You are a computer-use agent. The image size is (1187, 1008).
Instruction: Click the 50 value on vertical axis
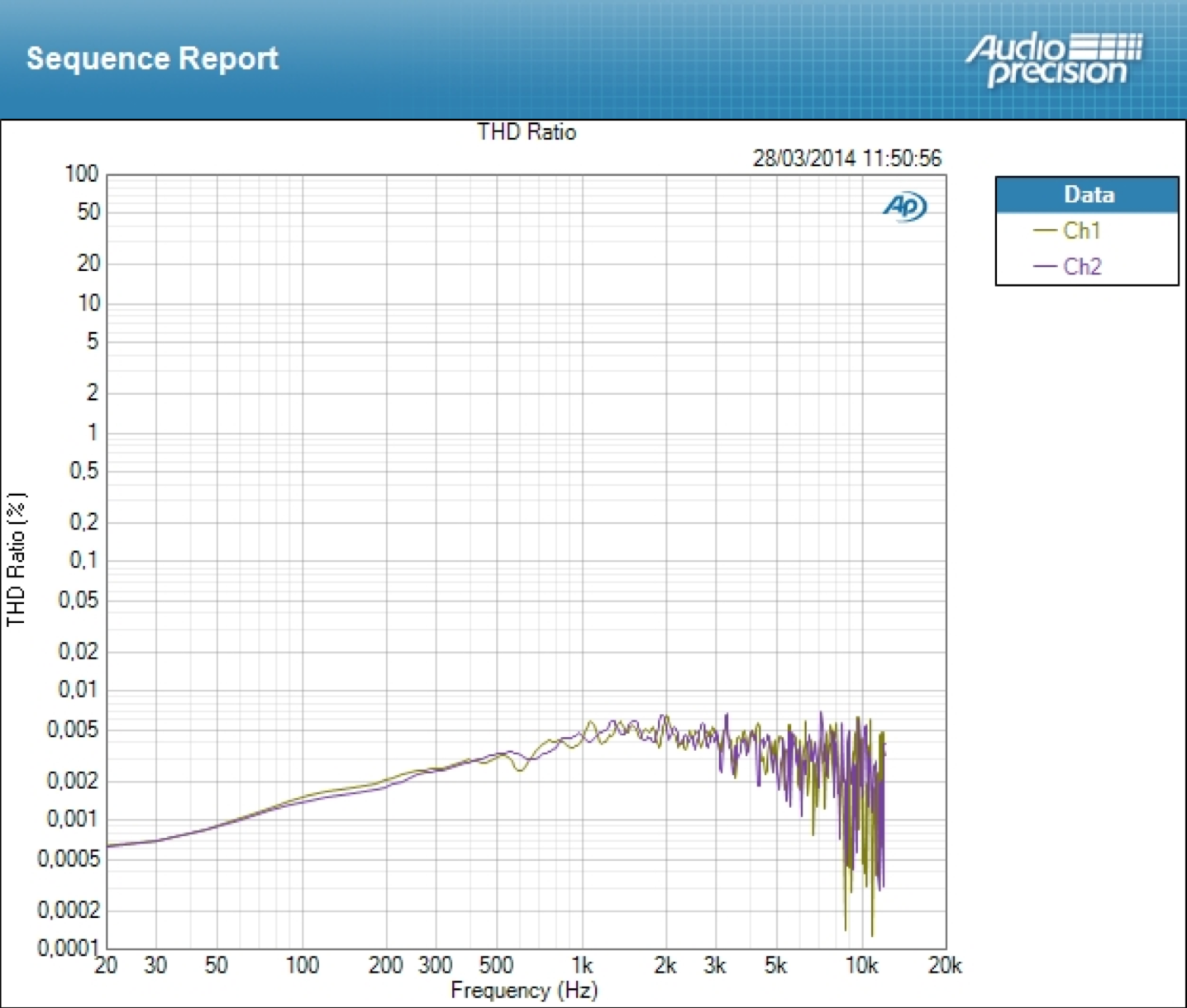point(88,212)
